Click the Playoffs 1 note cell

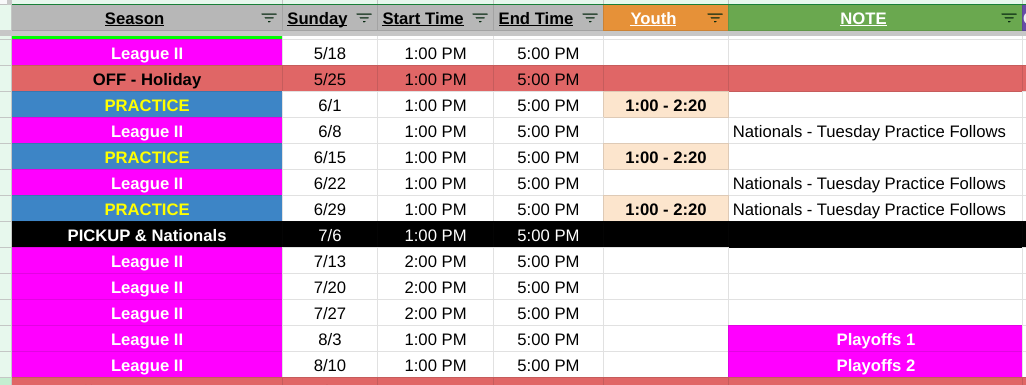click(876, 339)
